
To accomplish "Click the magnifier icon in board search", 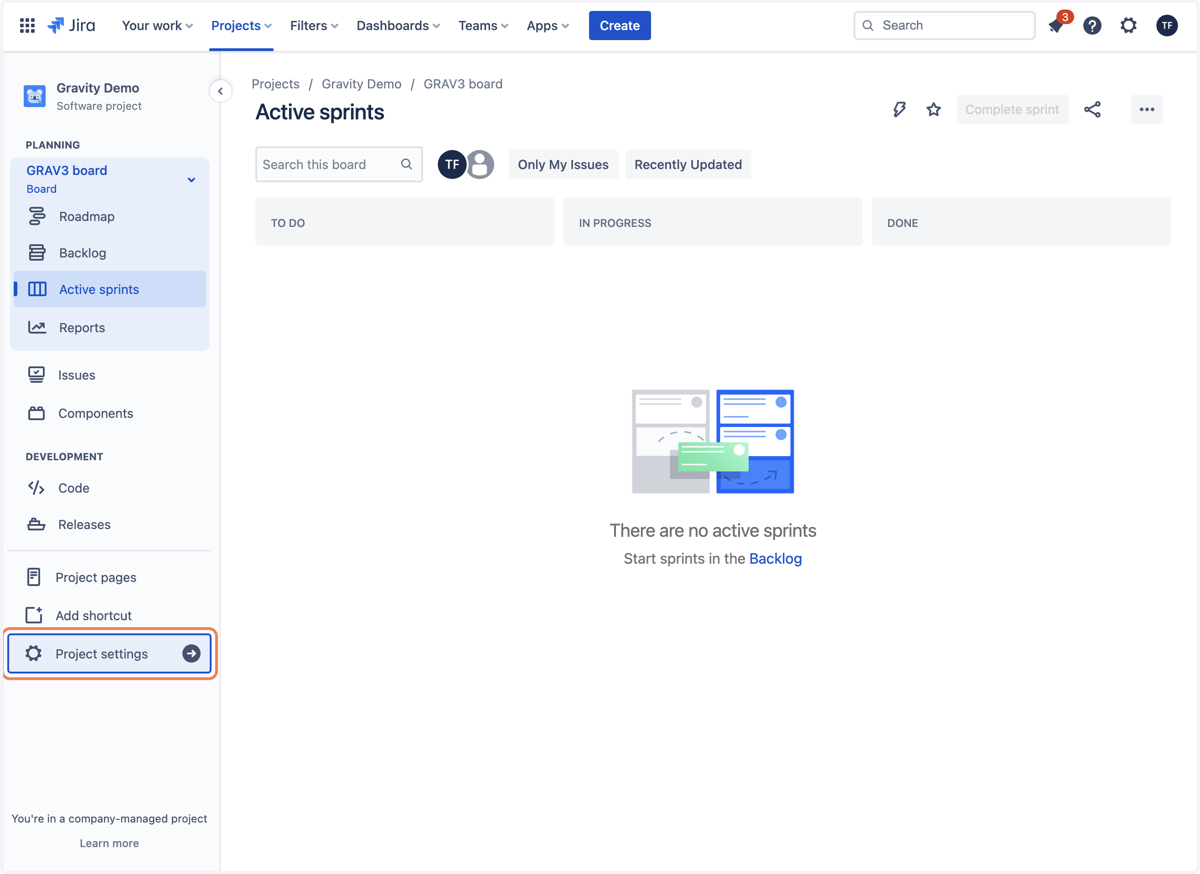I will tap(406, 164).
